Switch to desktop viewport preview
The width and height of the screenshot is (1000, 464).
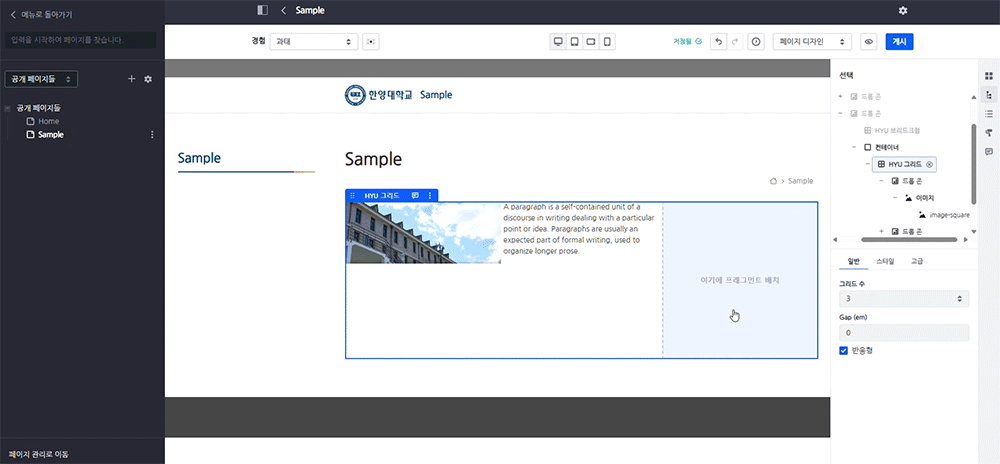(558, 42)
